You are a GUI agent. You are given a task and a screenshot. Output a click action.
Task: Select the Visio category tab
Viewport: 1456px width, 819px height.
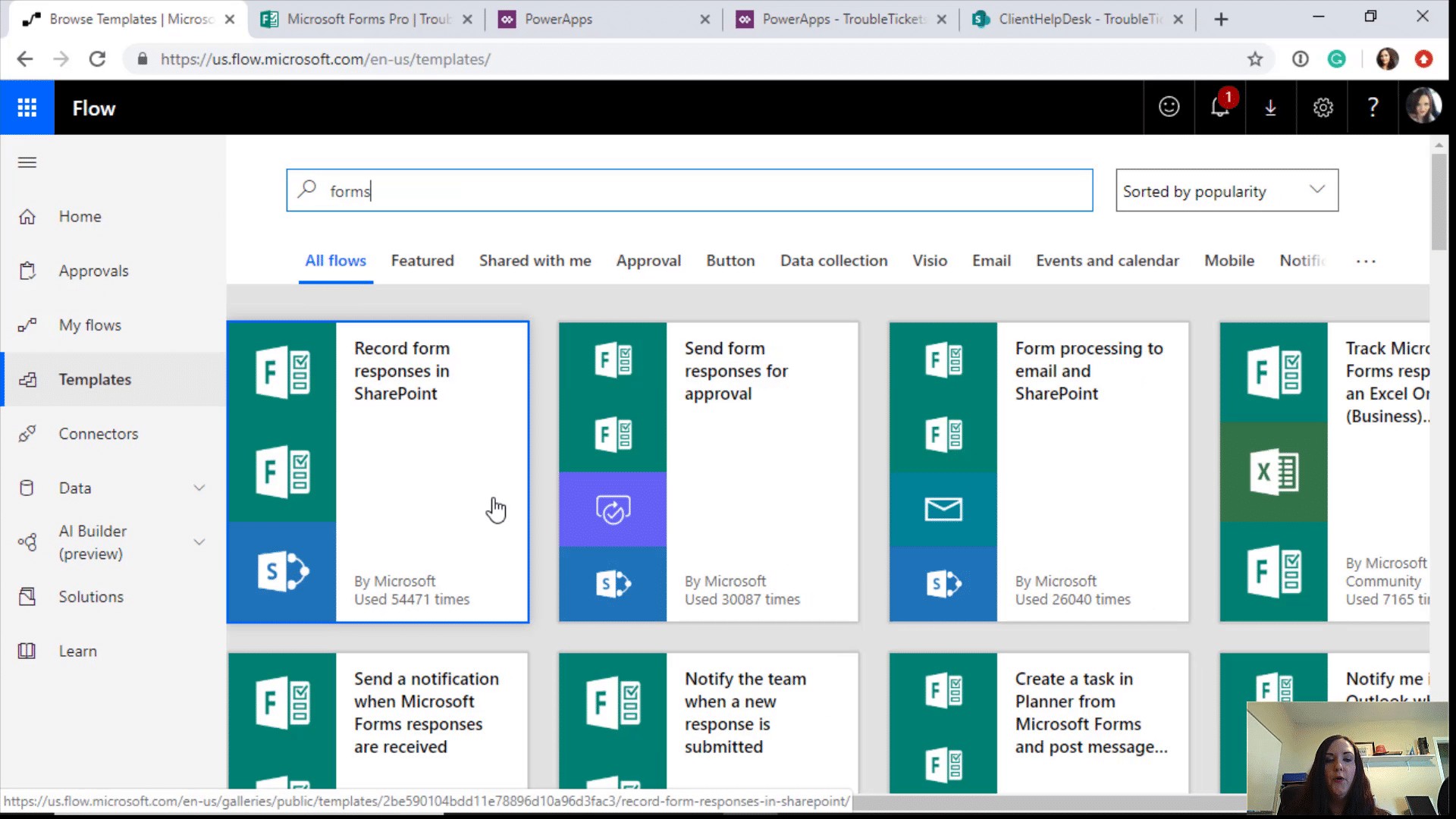[930, 261]
